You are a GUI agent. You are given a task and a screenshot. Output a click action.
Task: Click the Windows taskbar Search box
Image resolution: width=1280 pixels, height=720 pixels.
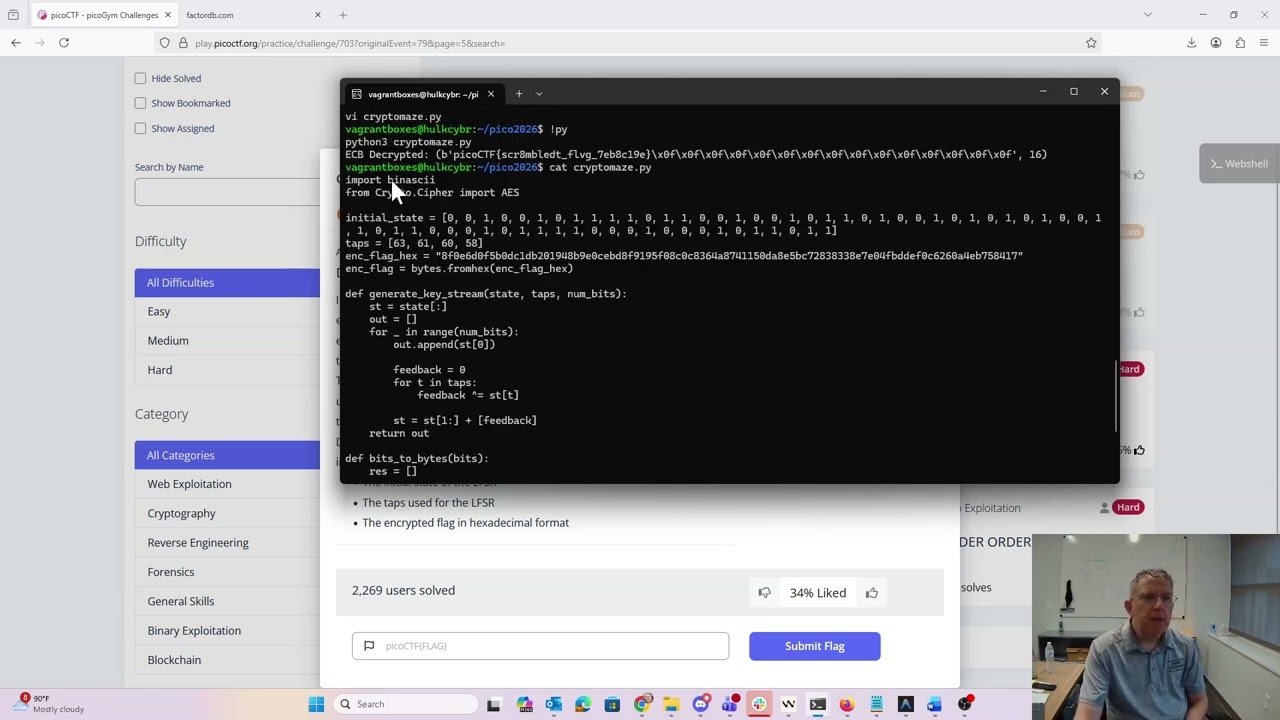coord(405,704)
